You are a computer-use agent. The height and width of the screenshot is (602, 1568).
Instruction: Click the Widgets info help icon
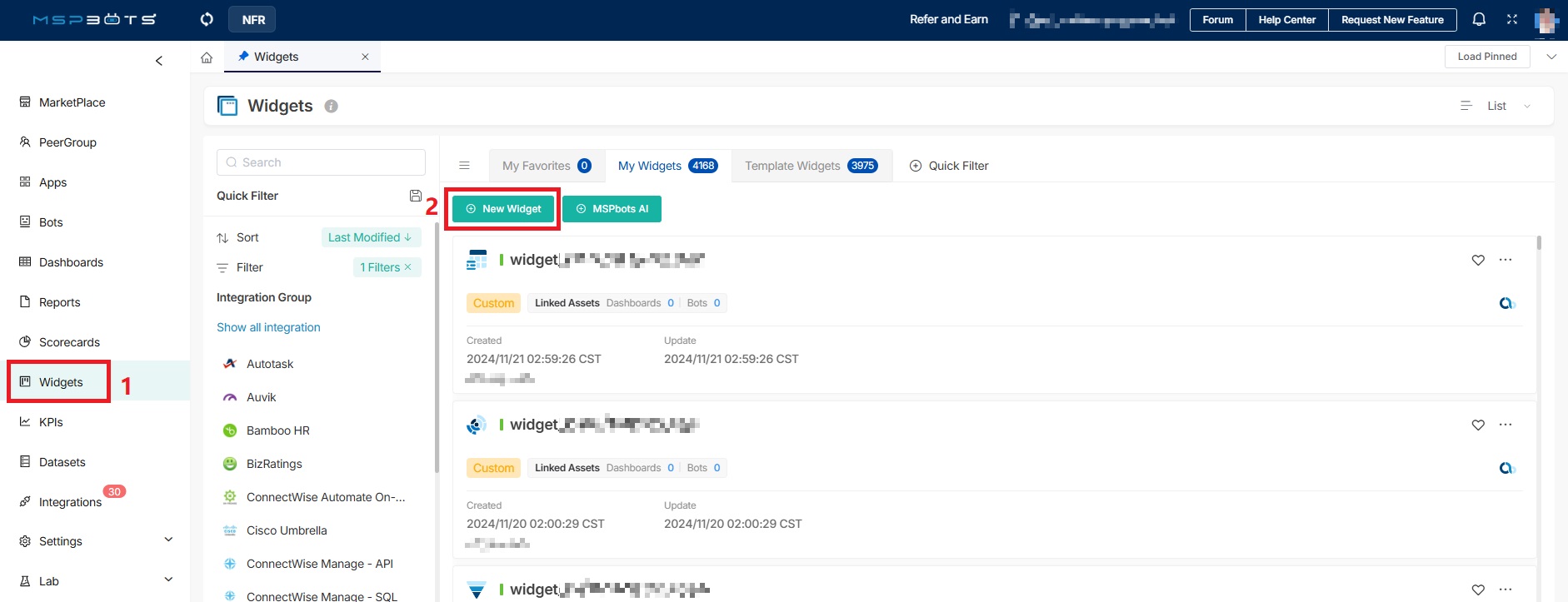point(331,107)
